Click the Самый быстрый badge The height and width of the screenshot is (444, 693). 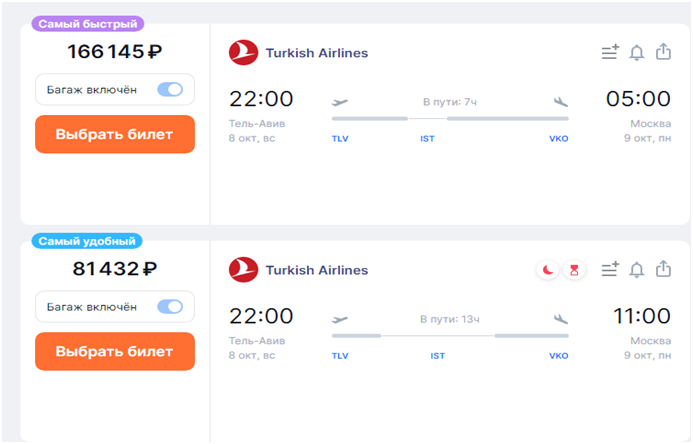pyautogui.click(x=88, y=24)
